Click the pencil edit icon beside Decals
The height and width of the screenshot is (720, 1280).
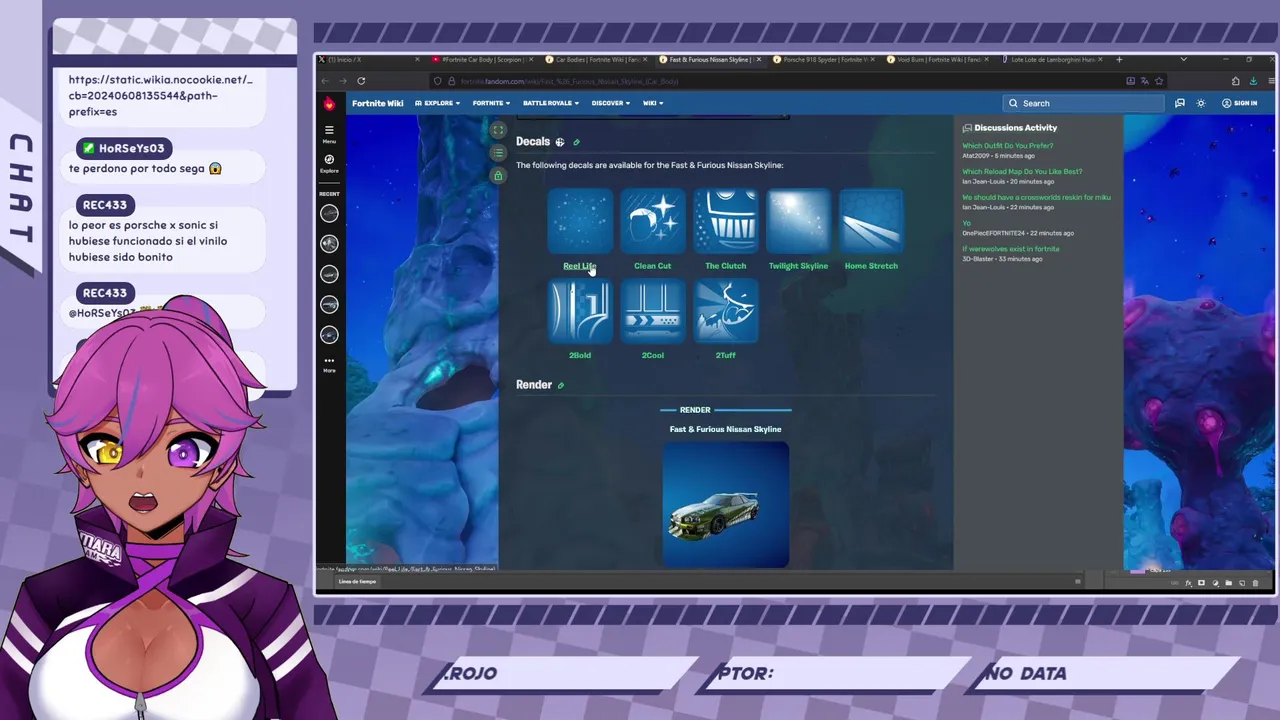click(x=576, y=142)
